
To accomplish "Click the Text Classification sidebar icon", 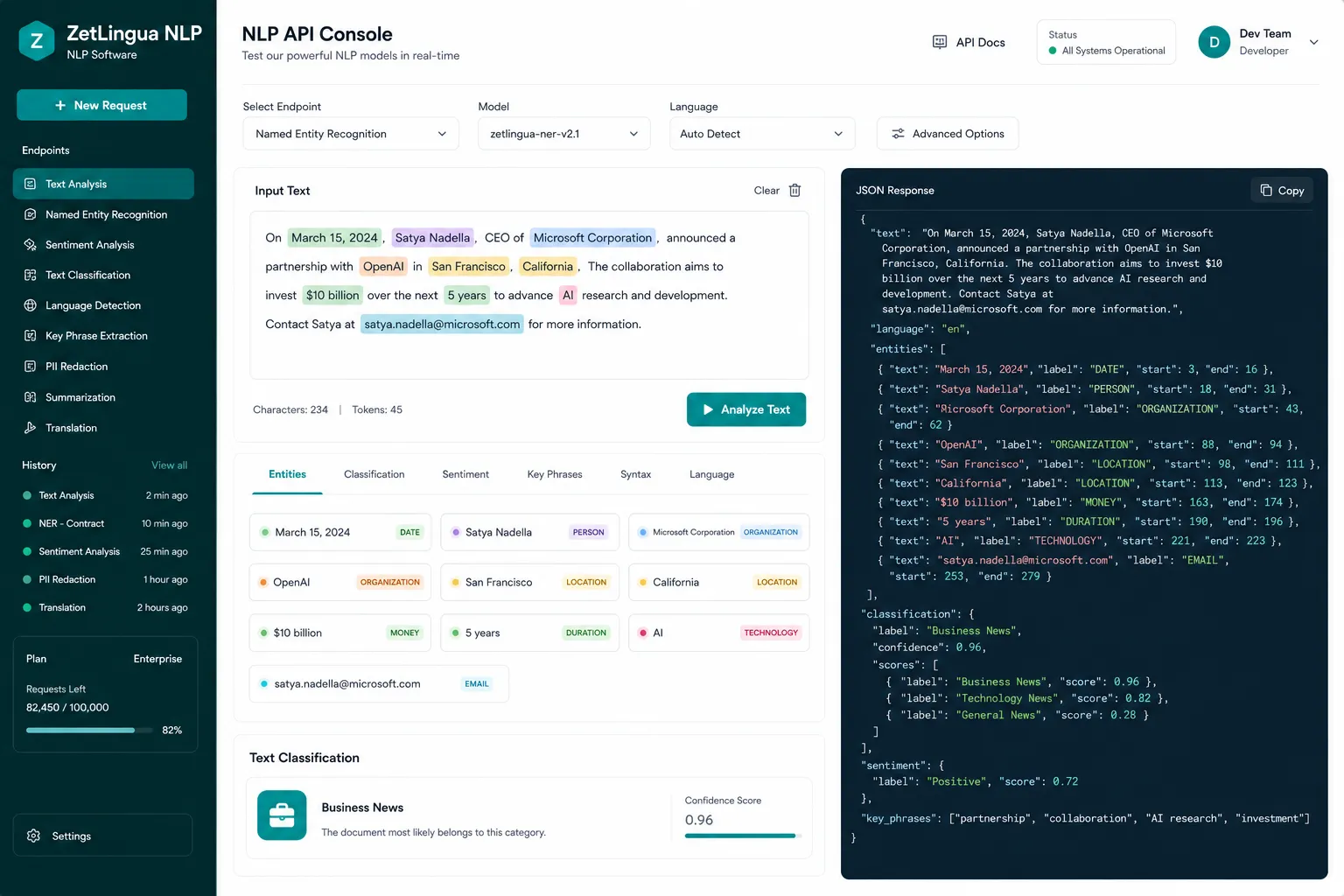I will [31, 275].
